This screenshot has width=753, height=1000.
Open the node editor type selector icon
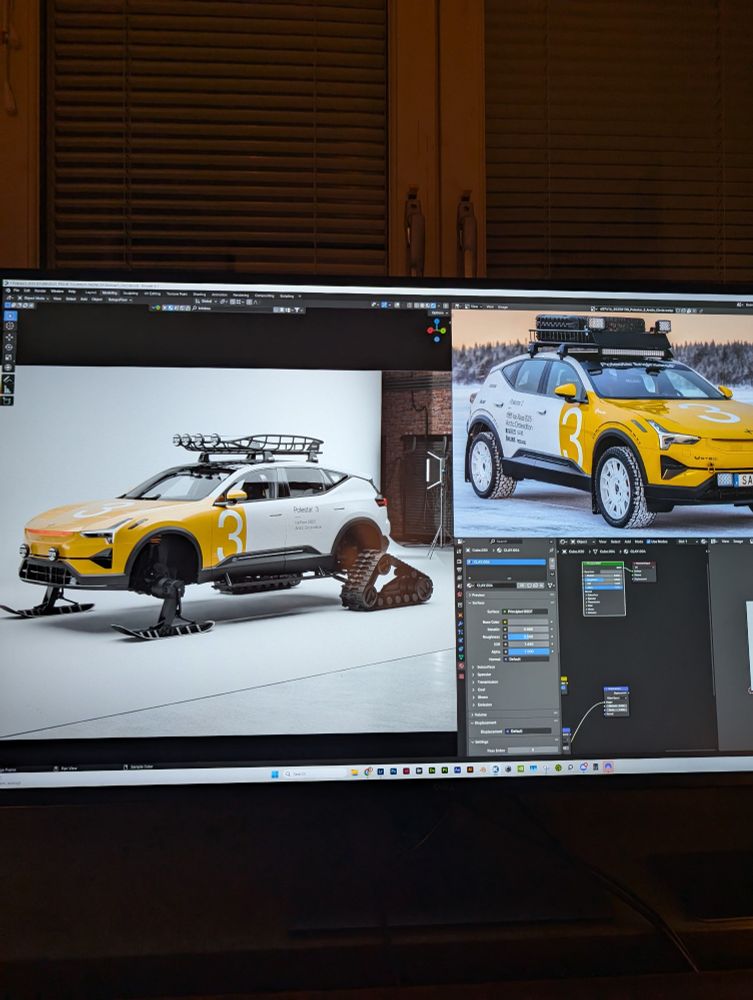[562, 541]
